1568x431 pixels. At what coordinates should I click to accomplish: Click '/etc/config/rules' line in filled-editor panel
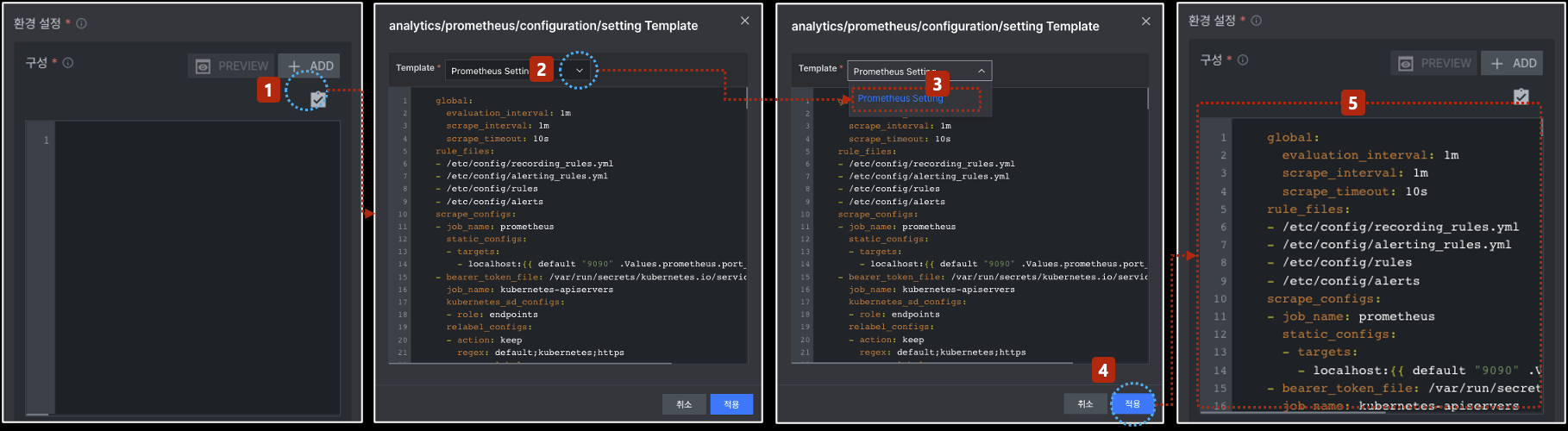coord(1347,262)
